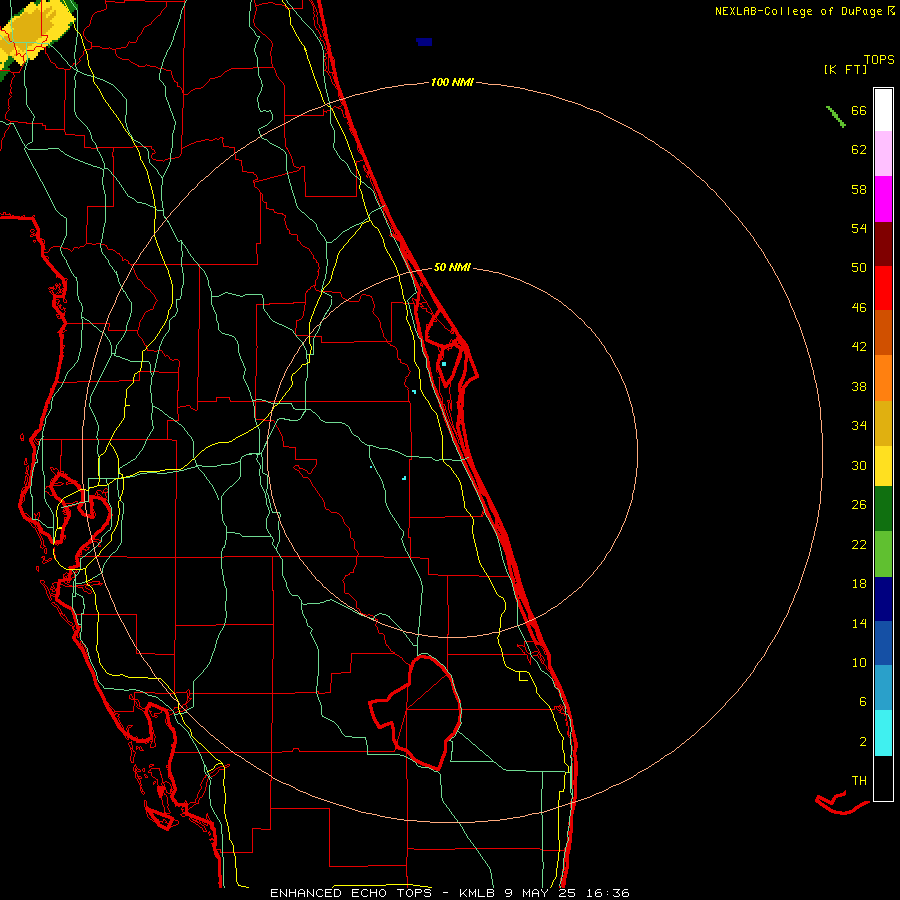Click the 6 legend value
This screenshot has width=900, height=900.
tap(863, 702)
